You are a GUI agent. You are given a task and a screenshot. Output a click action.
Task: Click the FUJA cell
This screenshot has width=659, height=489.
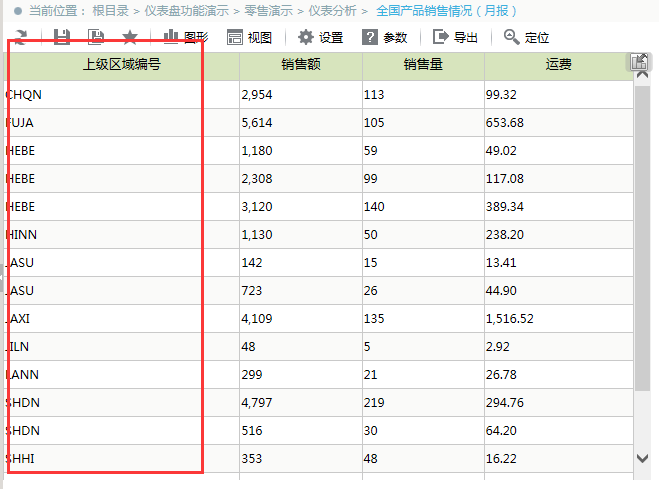122,123
